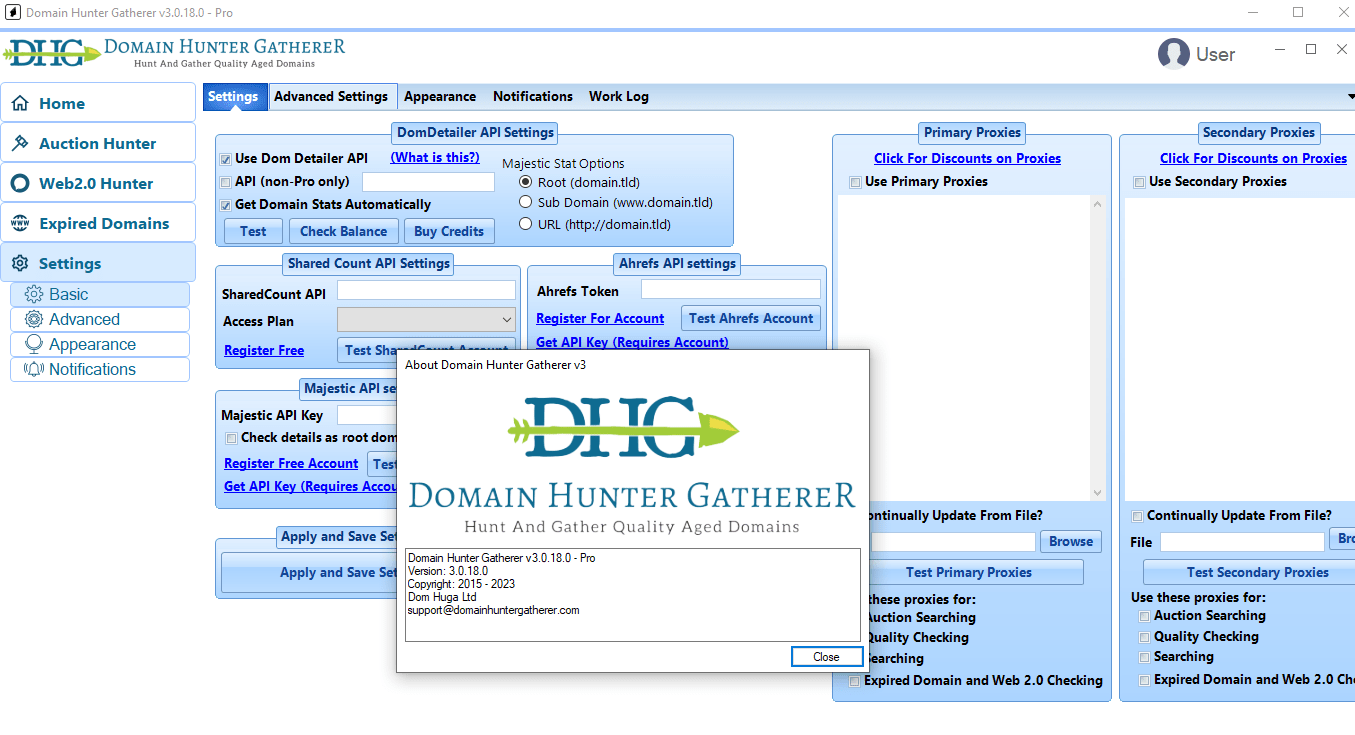
Task: Switch to the Notifications tab
Action: pos(533,96)
